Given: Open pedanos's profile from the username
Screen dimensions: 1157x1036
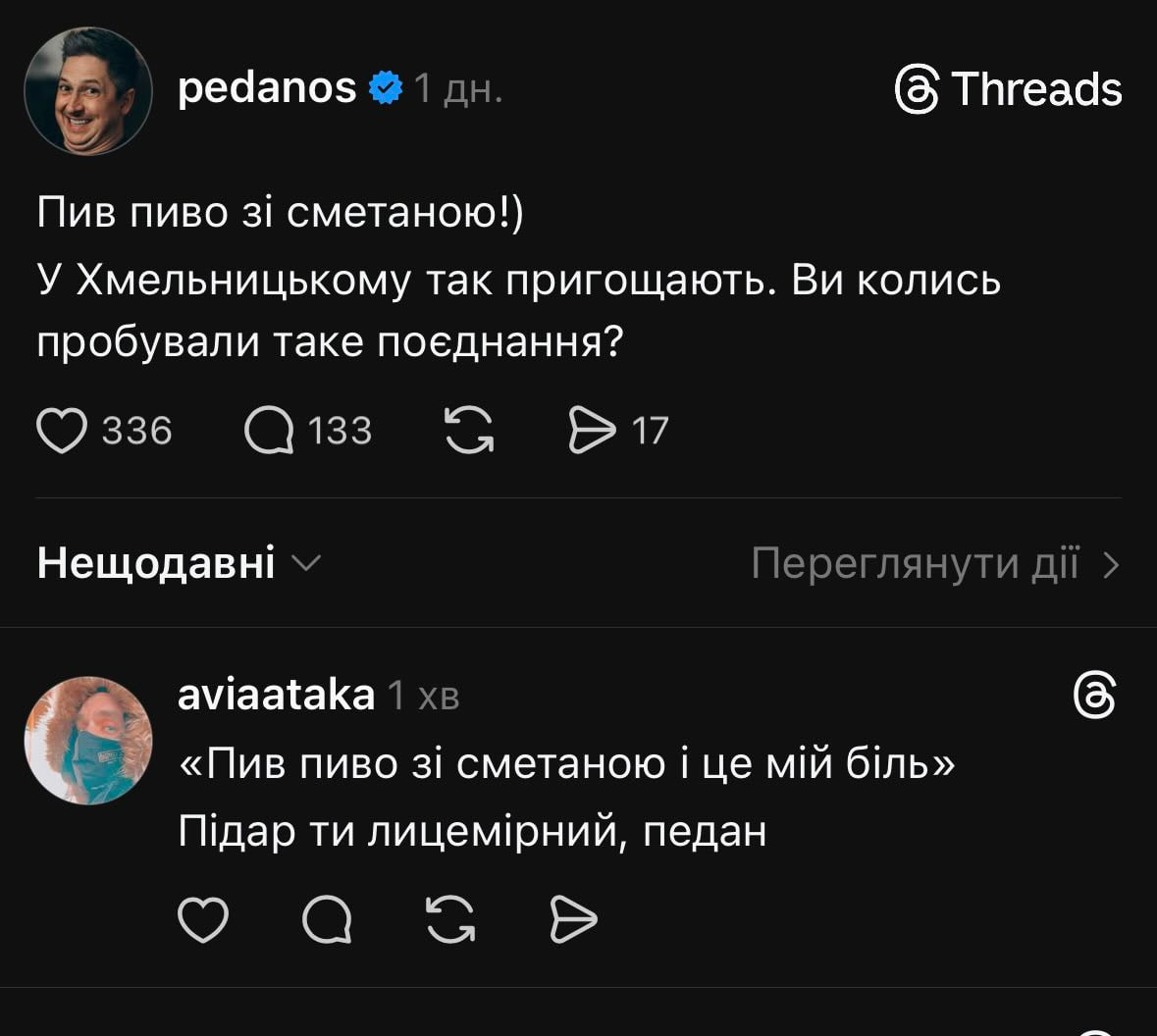Looking at the screenshot, I should pos(268,88).
